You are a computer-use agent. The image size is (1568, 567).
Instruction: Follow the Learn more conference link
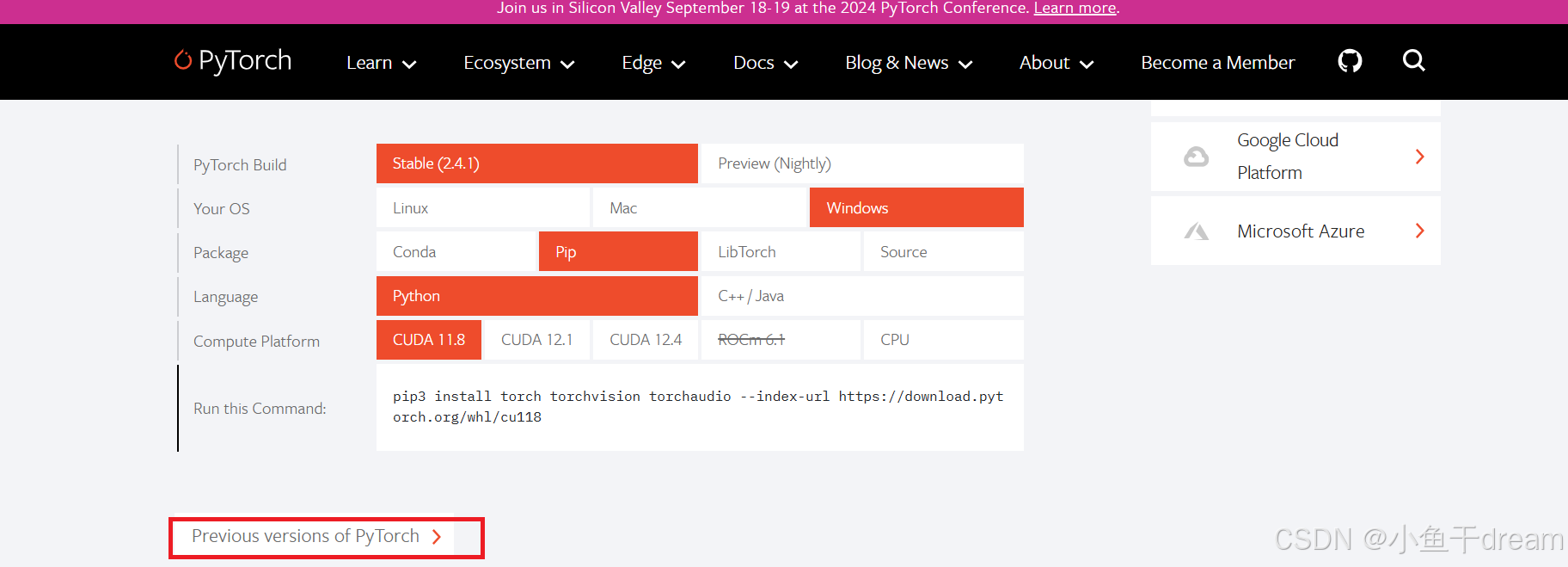tap(1075, 8)
